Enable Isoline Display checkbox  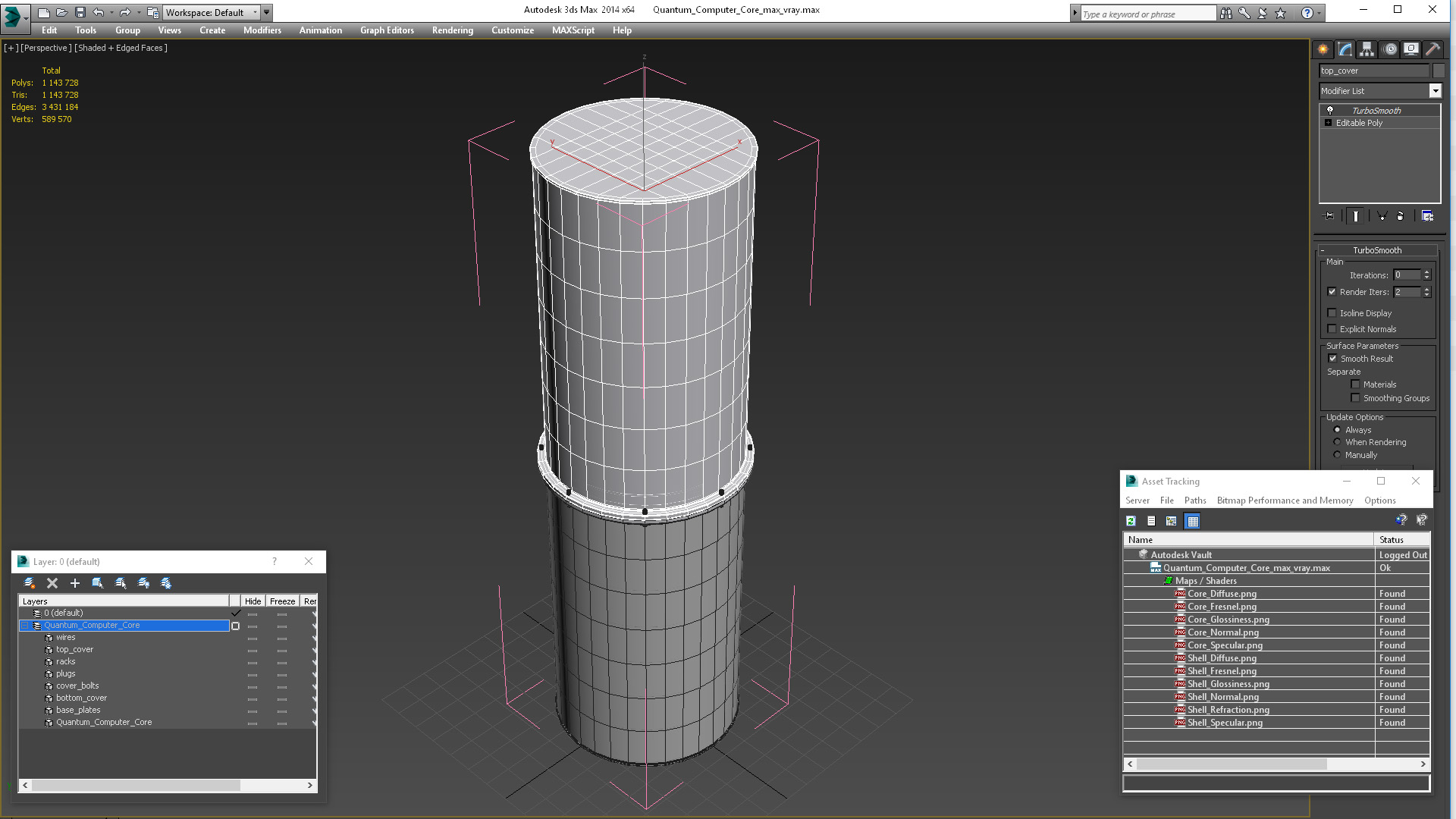[x=1332, y=313]
